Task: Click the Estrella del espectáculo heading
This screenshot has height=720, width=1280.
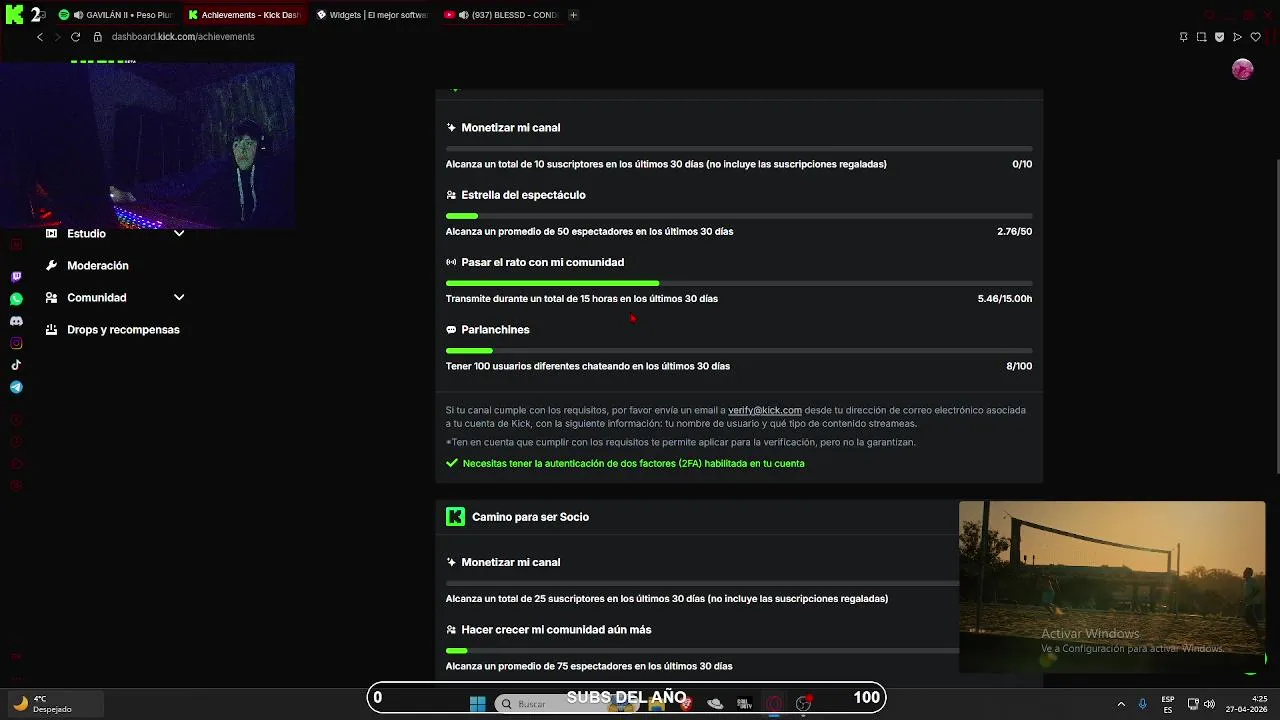Action: pos(523,195)
